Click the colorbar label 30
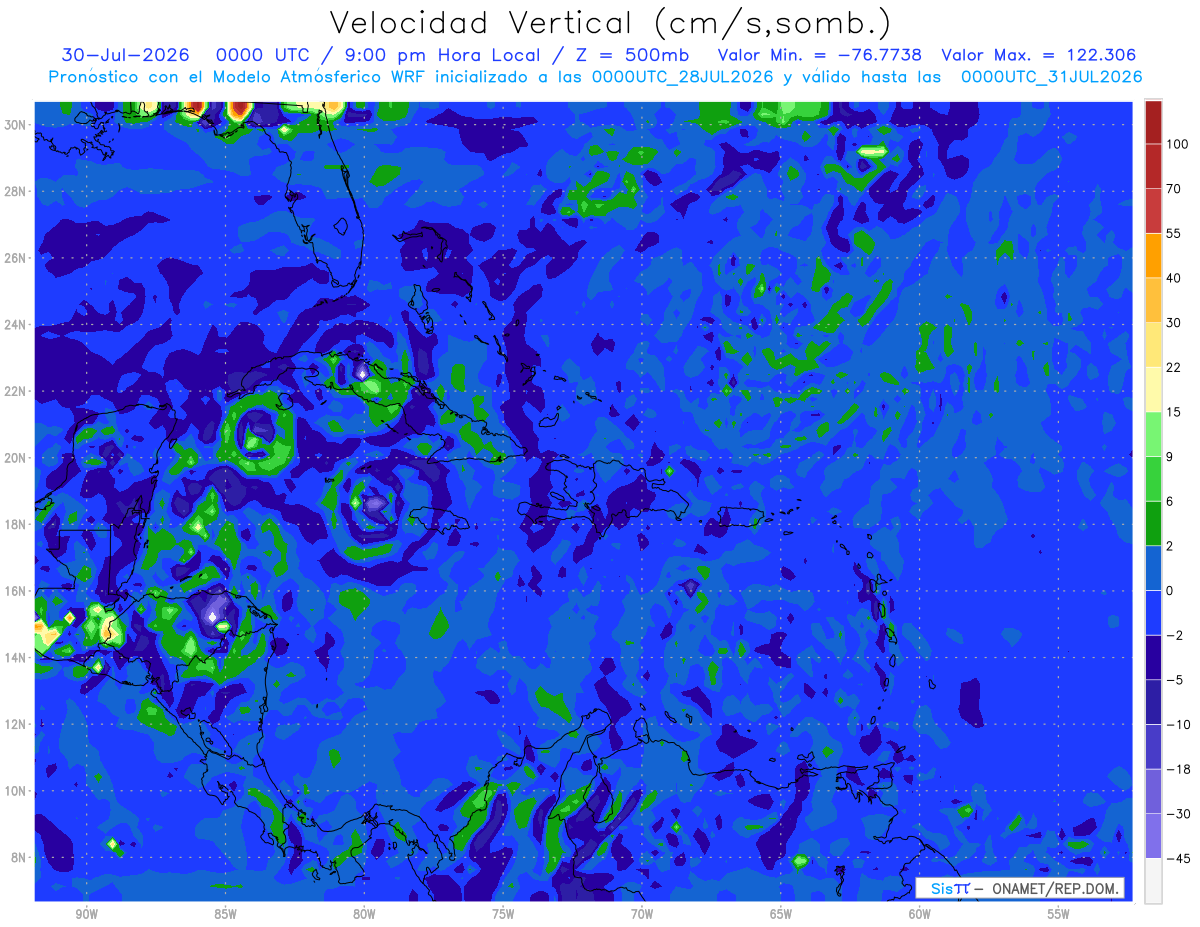The width and height of the screenshot is (1200, 927). [1174, 322]
